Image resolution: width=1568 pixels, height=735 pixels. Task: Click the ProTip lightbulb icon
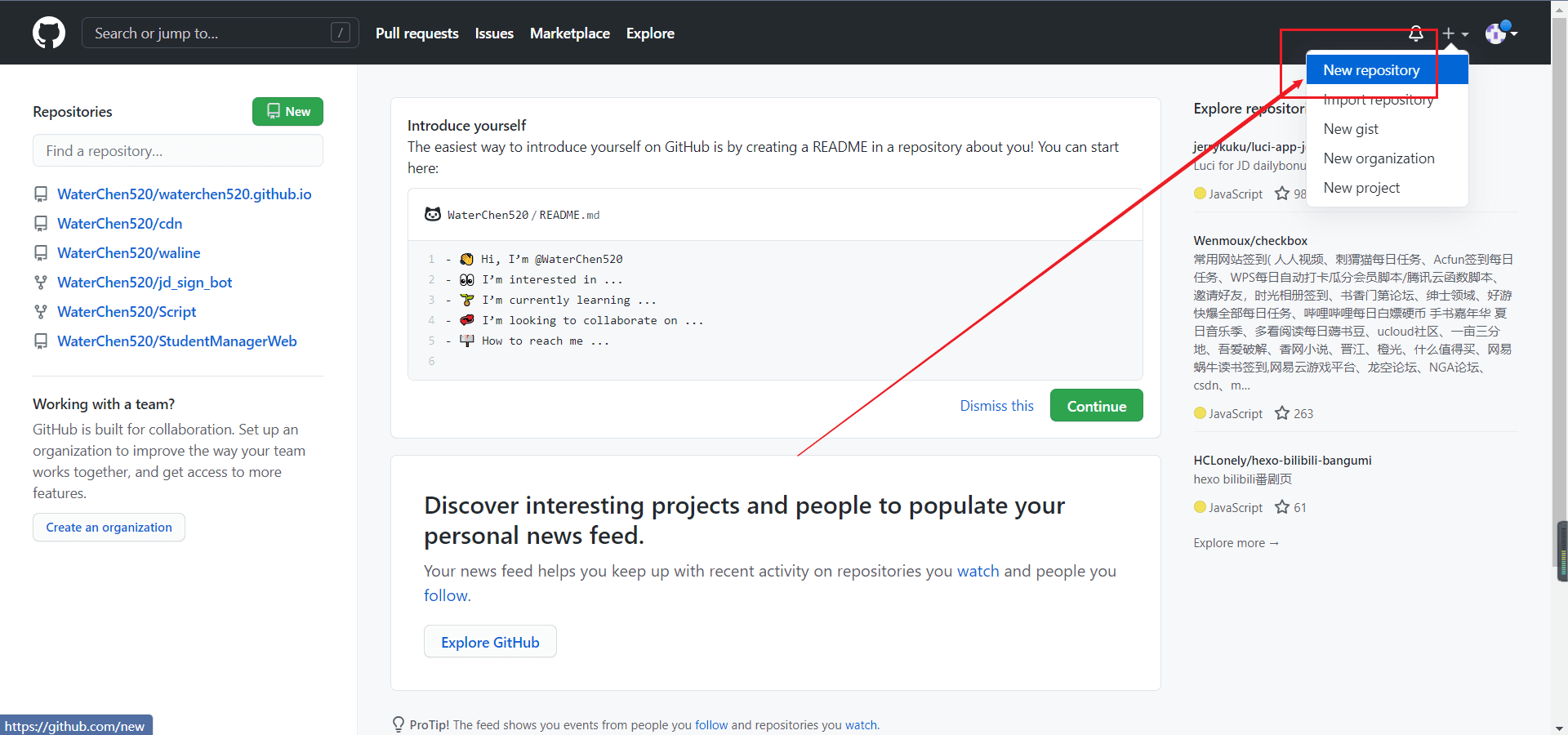399,724
